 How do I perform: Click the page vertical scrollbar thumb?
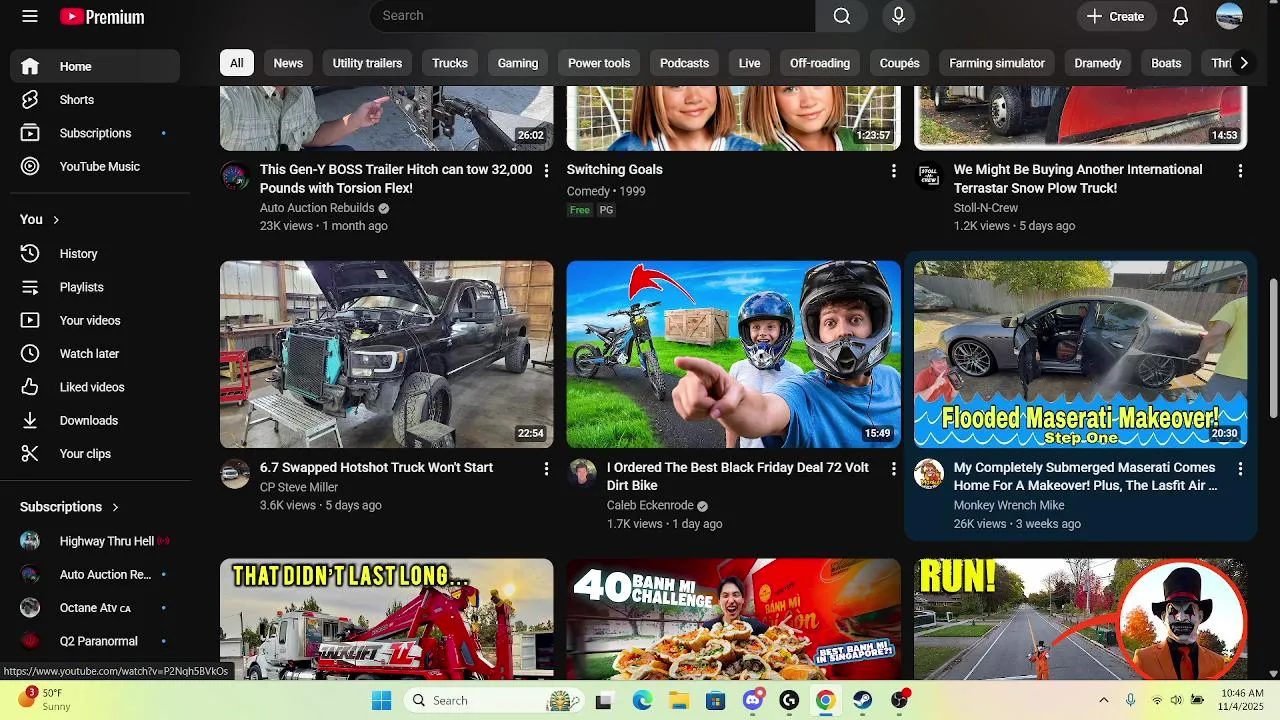click(1273, 348)
